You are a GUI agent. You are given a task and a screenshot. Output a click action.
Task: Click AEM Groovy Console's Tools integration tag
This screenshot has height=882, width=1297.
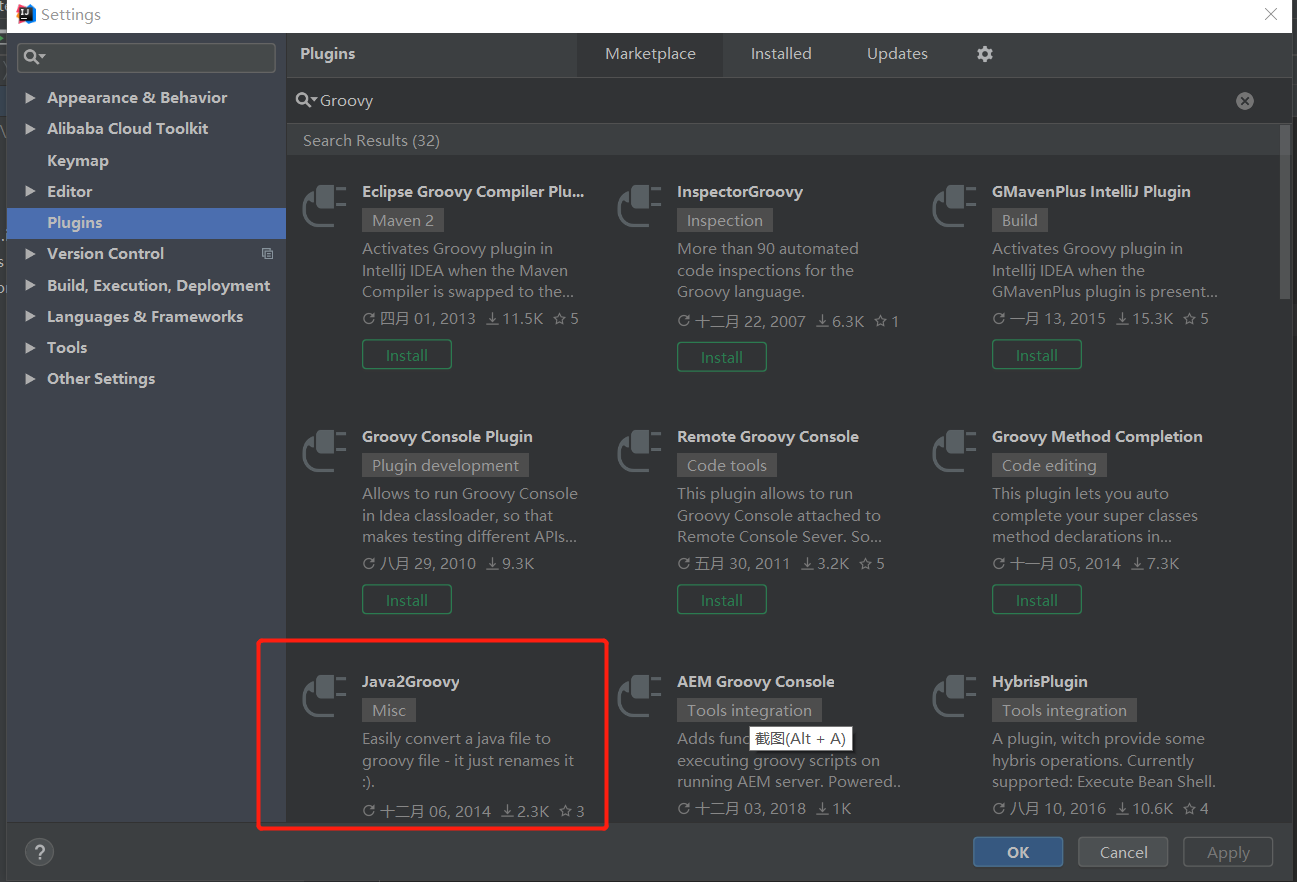point(750,710)
